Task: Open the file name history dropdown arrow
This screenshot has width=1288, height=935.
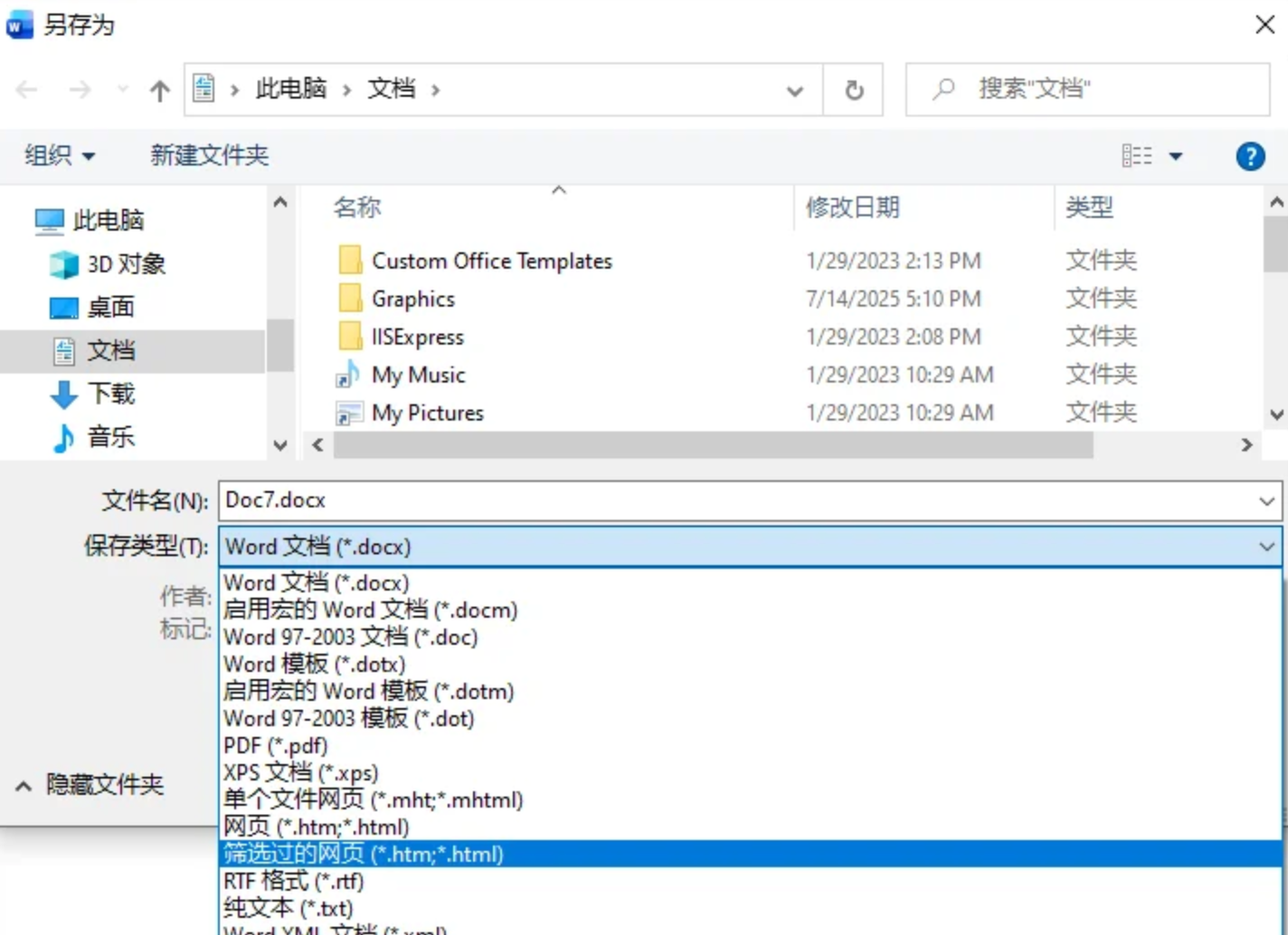Action: (x=1266, y=501)
